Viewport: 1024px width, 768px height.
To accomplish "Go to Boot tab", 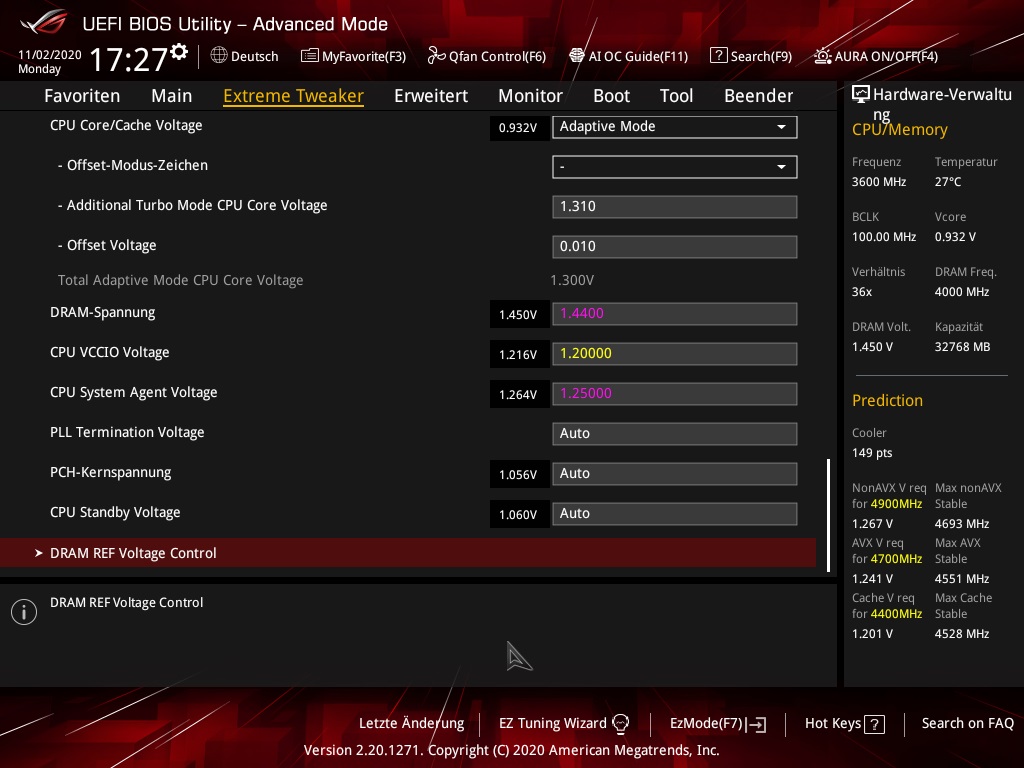I will tap(611, 96).
